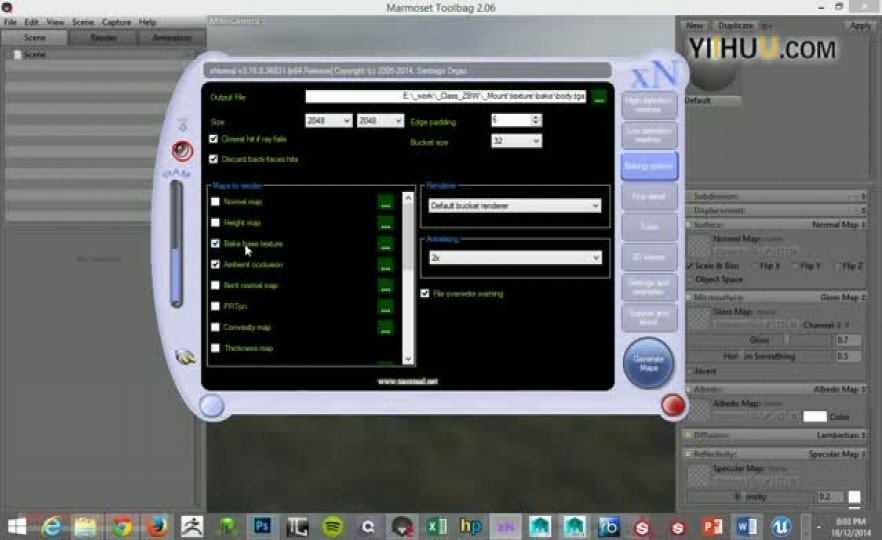Open Normal map options green button
This screenshot has height=540, width=882.
(x=385, y=202)
